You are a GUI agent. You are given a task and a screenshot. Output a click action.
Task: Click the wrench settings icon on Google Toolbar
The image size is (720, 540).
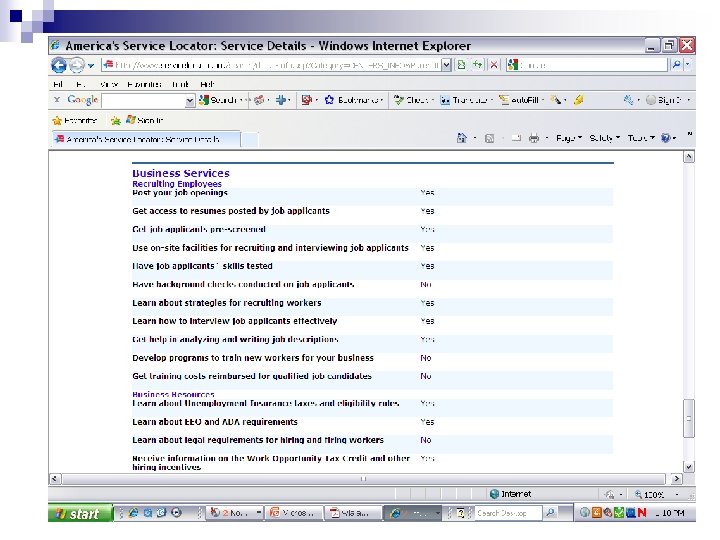(x=628, y=100)
